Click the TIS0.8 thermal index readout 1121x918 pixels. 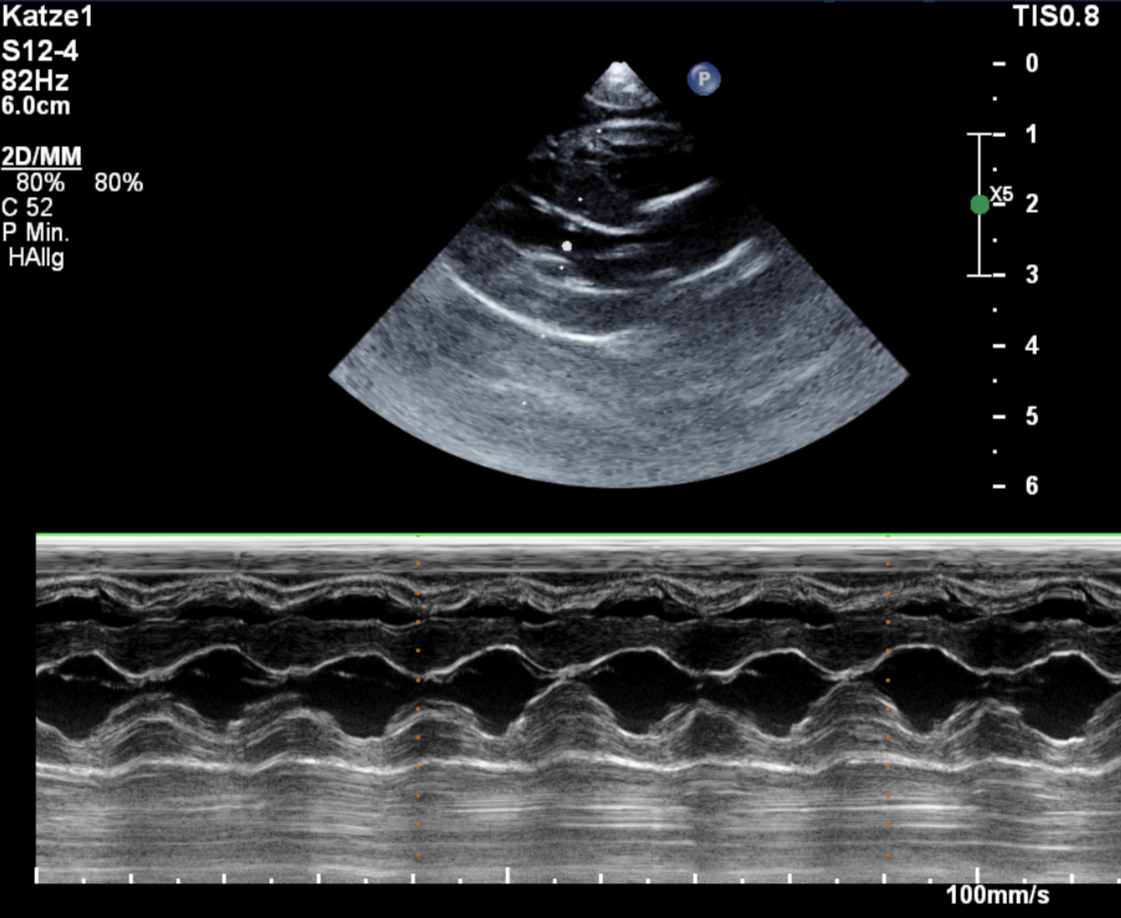(x=1056, y=18)
